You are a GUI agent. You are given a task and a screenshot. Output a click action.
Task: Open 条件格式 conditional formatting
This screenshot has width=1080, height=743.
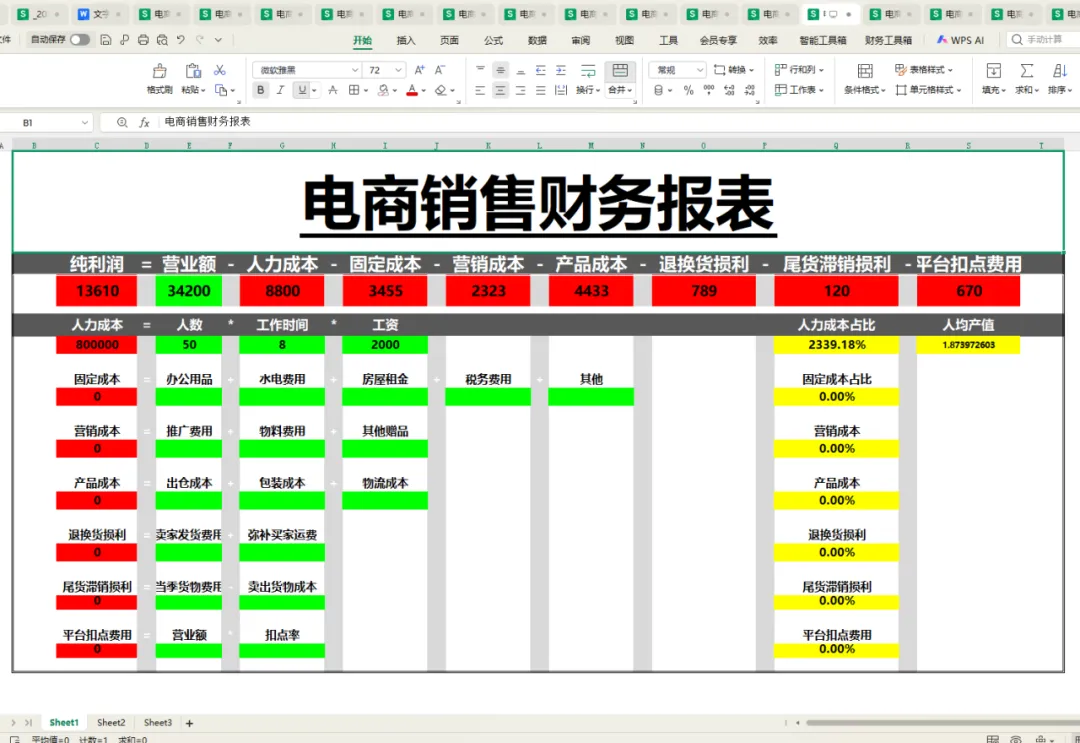click(865, 79)
